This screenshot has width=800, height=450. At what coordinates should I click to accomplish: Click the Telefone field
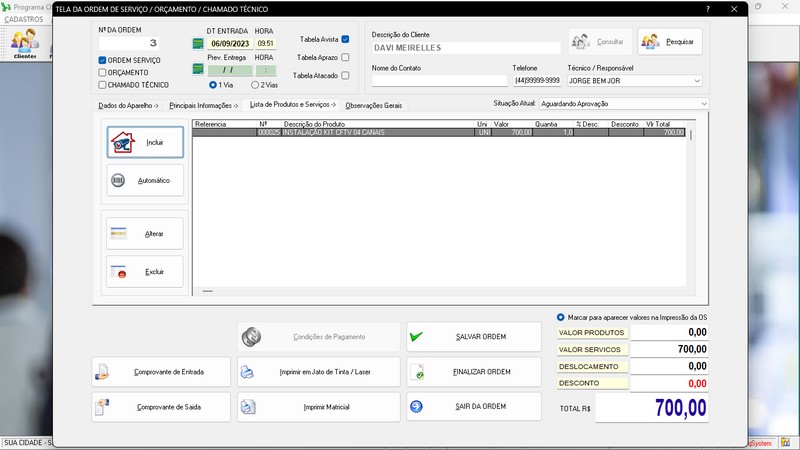(x=537, y=81)
